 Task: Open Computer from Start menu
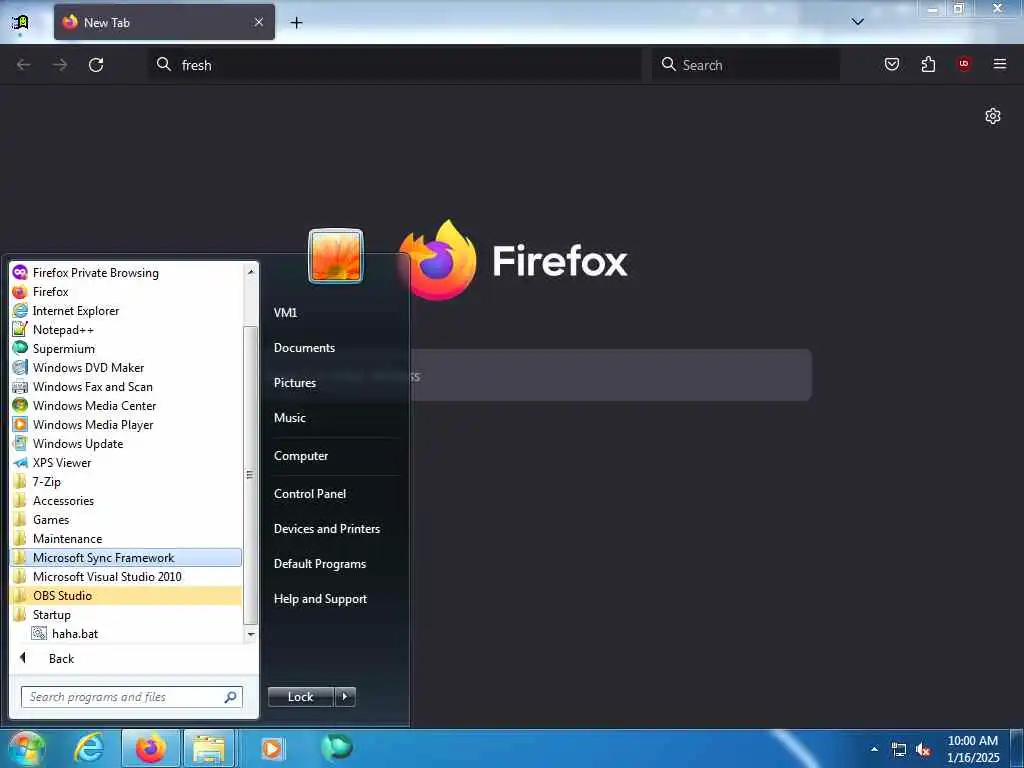300,456
